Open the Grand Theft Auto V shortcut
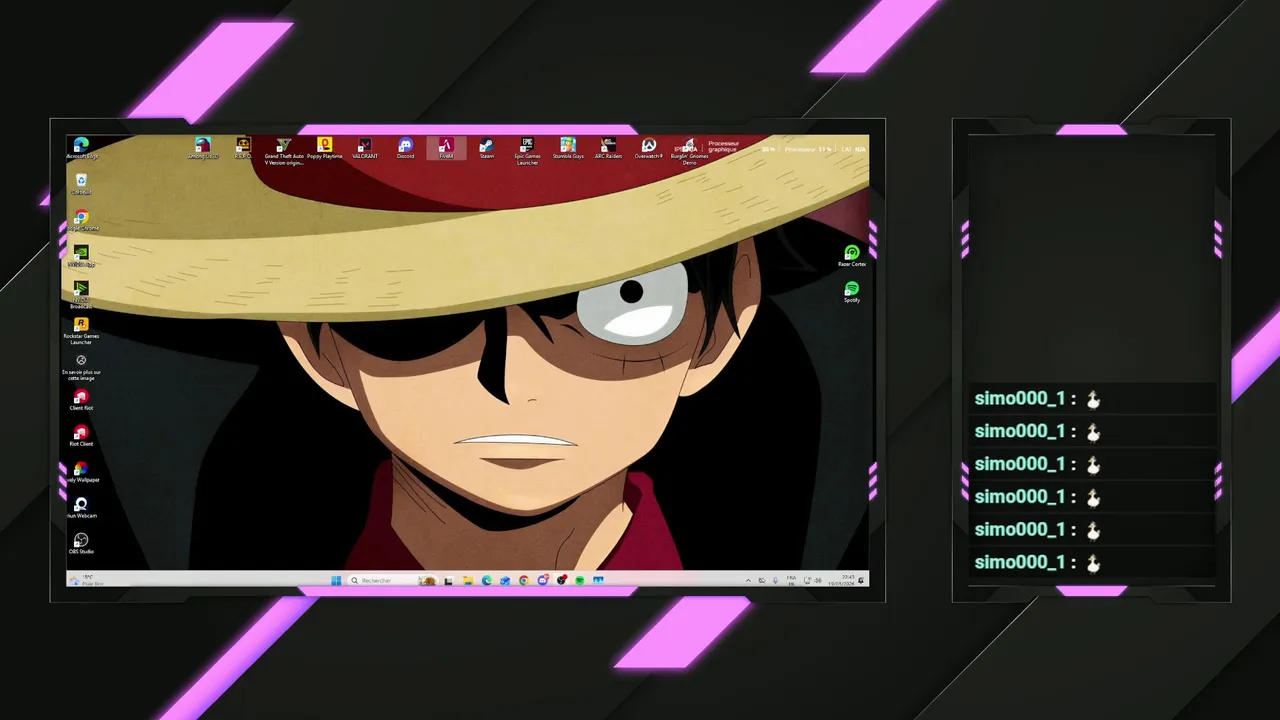 pos(284,151)
